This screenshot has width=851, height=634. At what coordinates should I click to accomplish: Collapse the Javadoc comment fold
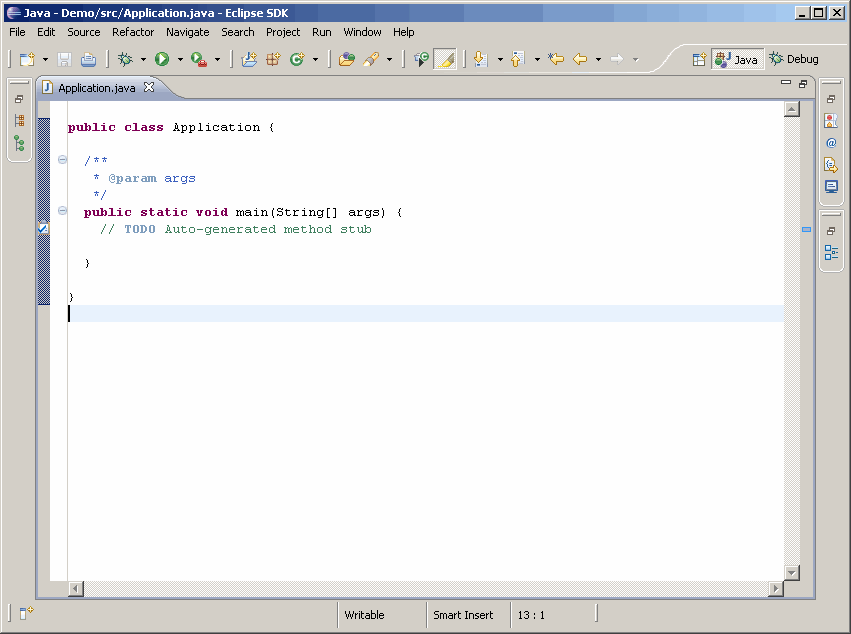[62, 160]
